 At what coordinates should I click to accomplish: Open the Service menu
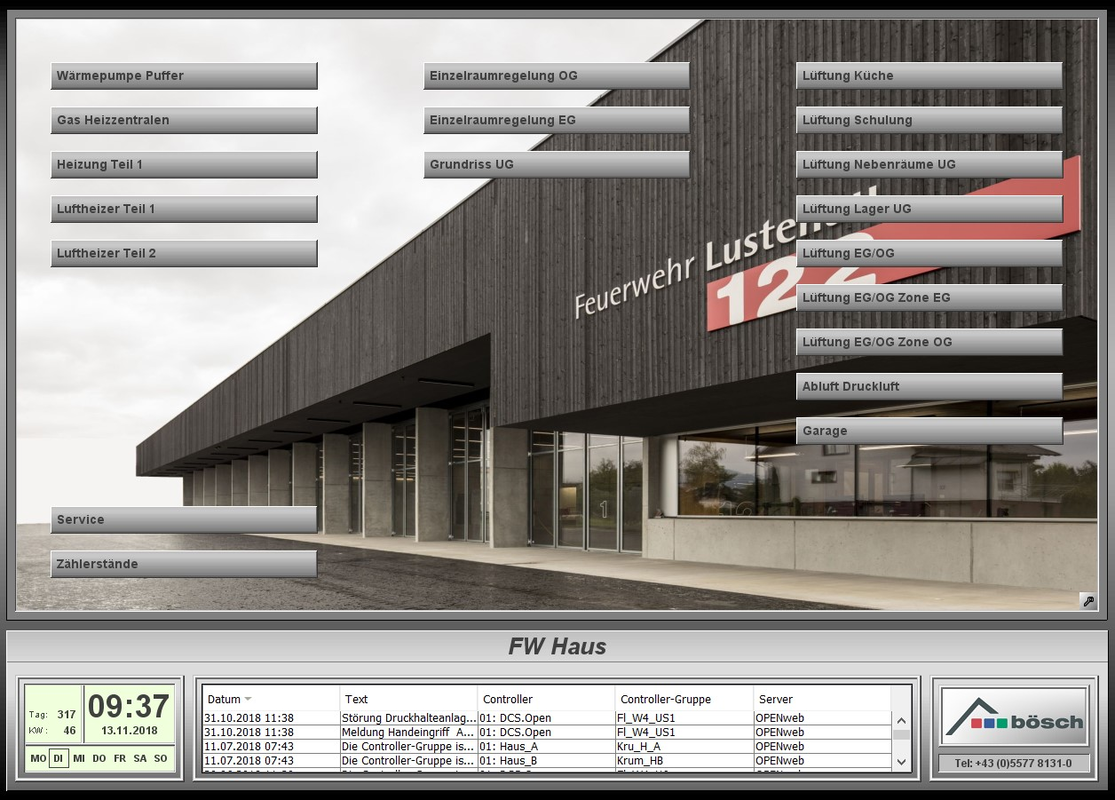coord(184,520)
